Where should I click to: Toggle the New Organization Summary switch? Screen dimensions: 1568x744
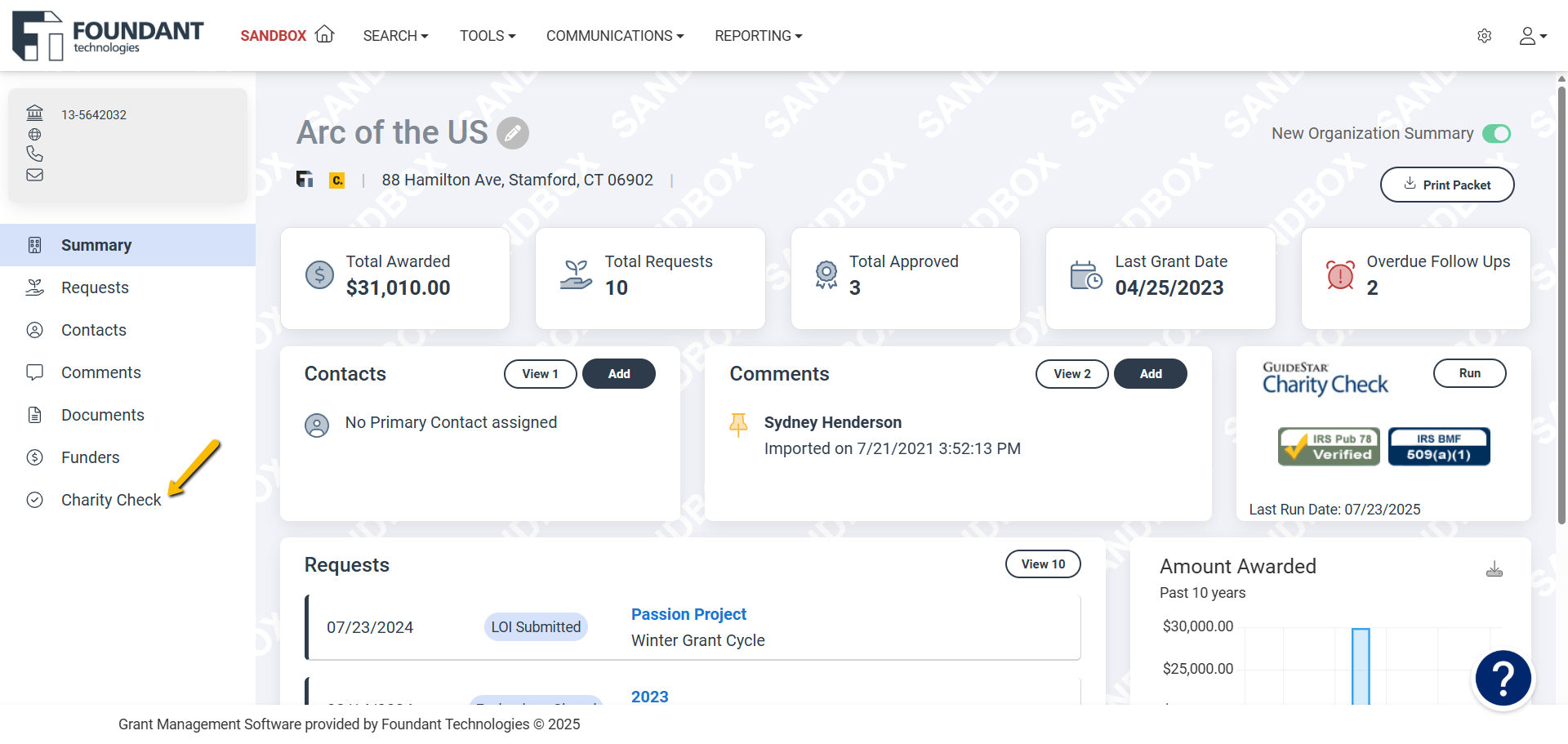(x=1497, y=133)
